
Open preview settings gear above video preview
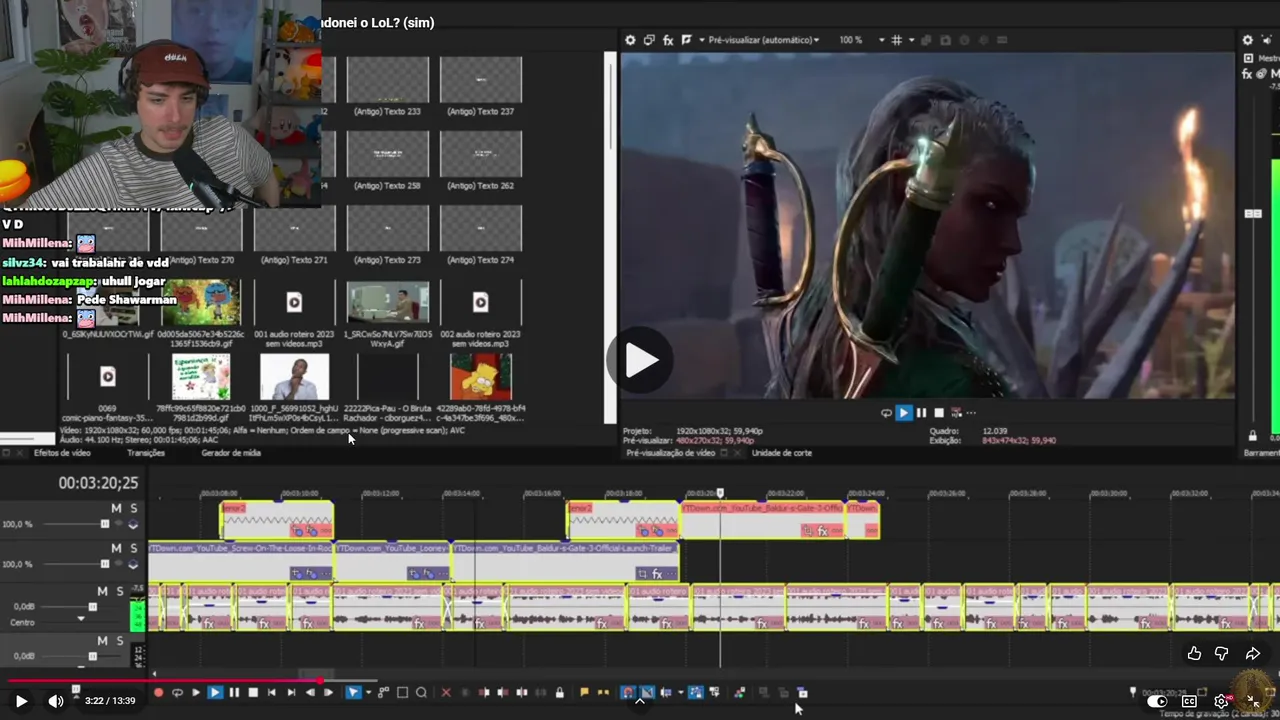631,40
